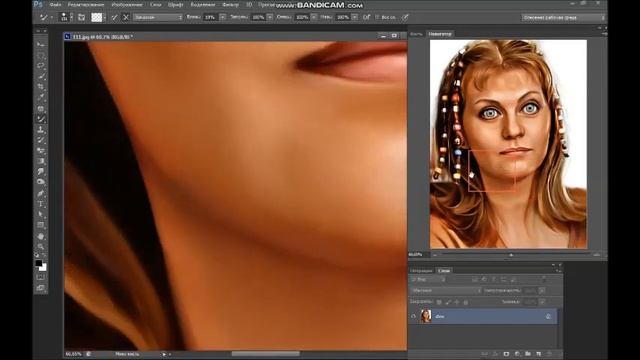Open the Выделение menu
The height and width of the screenshot is (360, 640).
(203, 5)
